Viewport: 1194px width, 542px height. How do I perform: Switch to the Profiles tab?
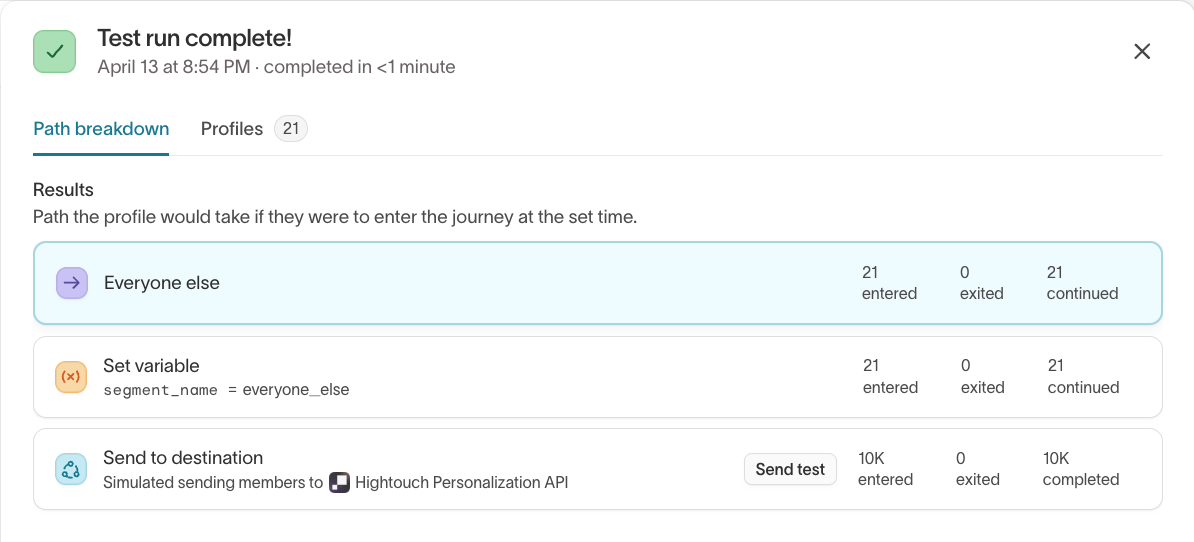[x=232, y=129]
